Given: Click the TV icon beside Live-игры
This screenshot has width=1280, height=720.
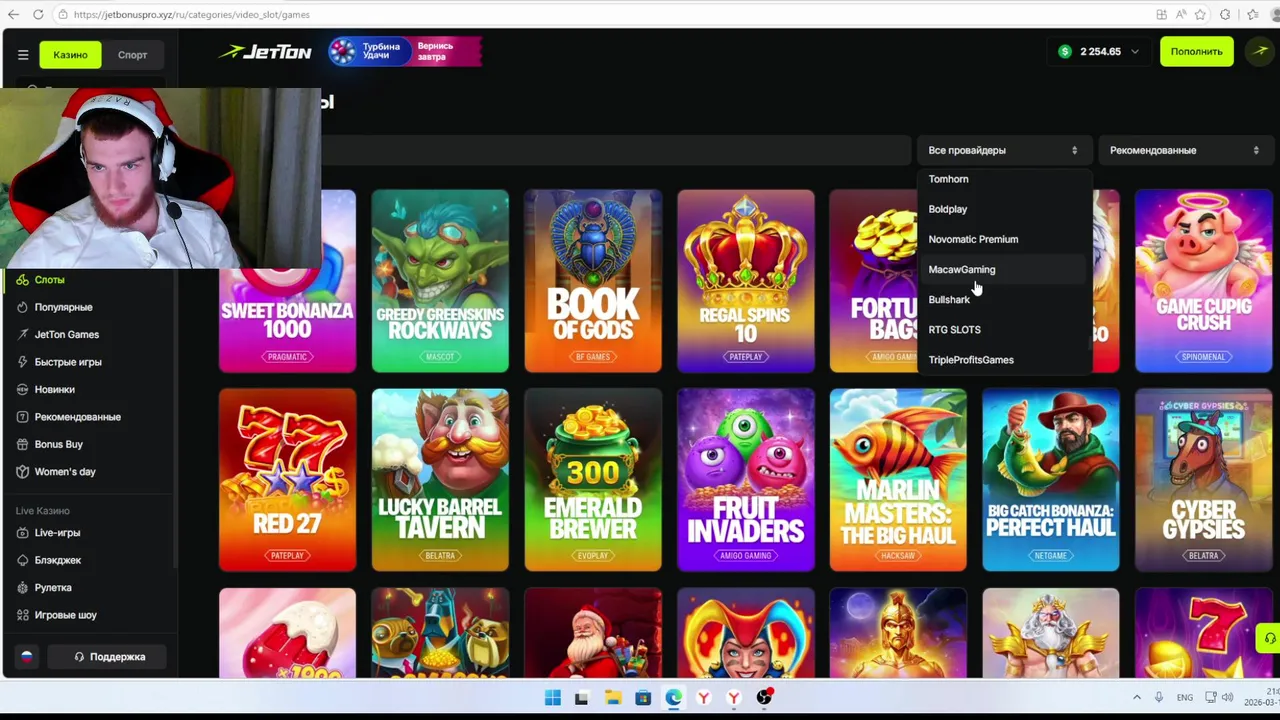Looking at the screenshot, I should 23,533.
